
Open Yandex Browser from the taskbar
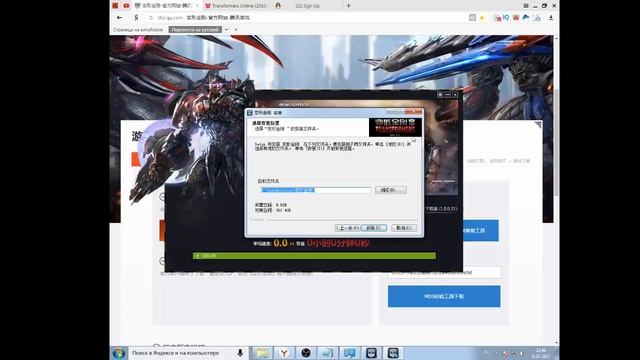284,353
